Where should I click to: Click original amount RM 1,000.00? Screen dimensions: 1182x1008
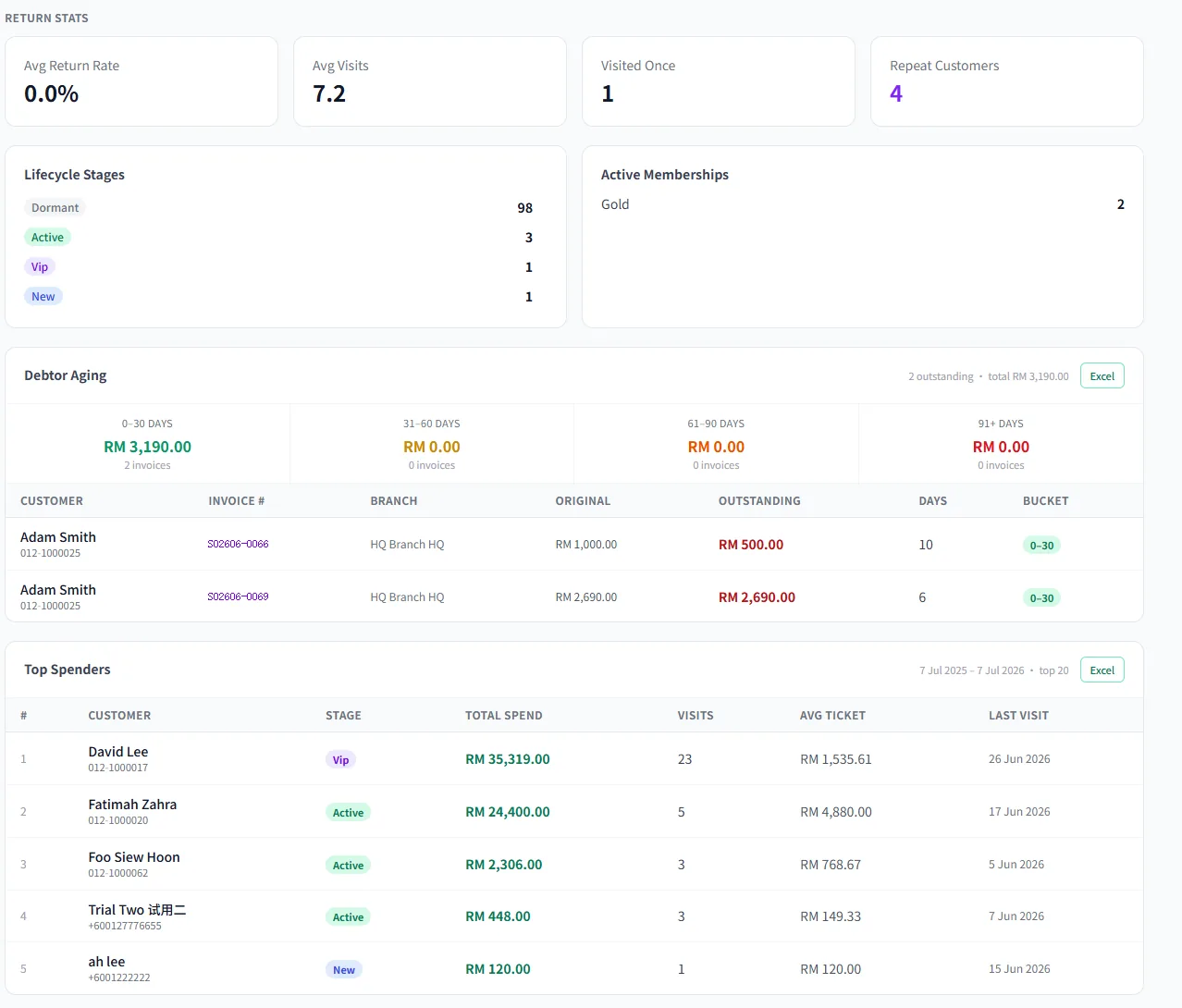point(586,545)
